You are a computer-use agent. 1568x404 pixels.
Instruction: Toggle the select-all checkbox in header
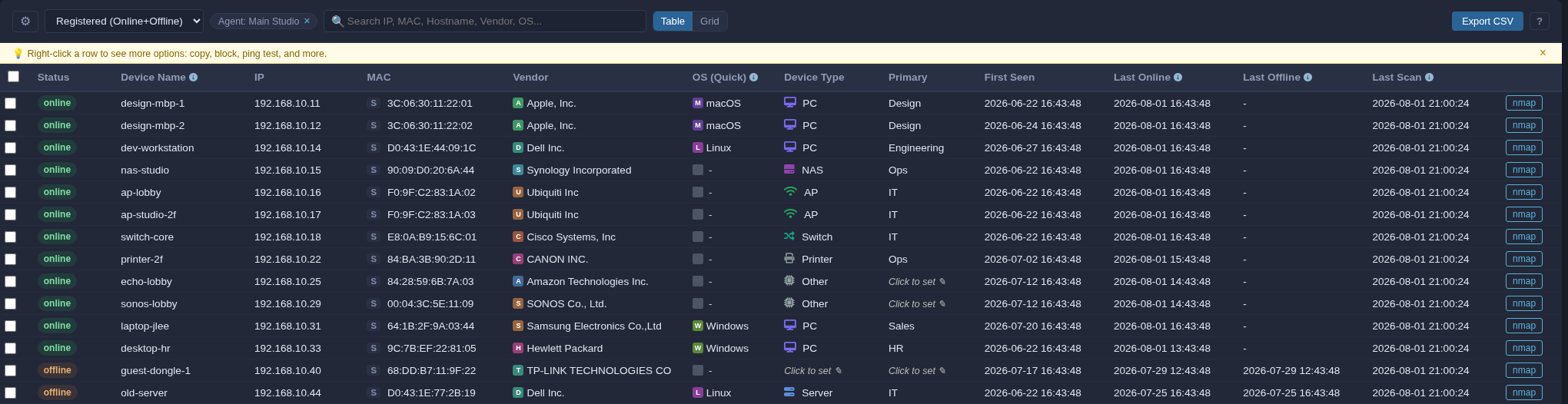(x=13, y=76)
